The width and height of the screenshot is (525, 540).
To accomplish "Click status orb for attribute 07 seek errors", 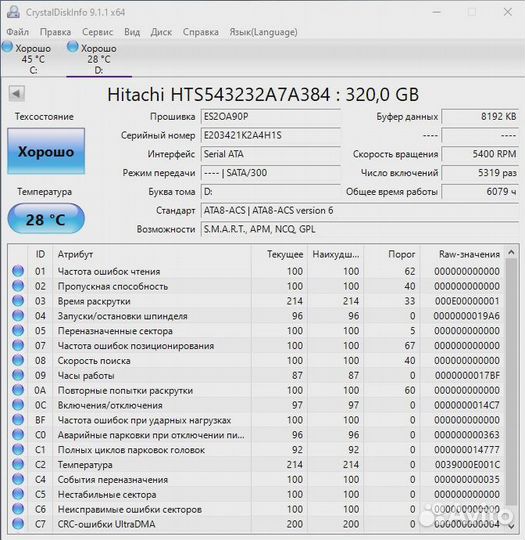I will [x=18, y=345].
